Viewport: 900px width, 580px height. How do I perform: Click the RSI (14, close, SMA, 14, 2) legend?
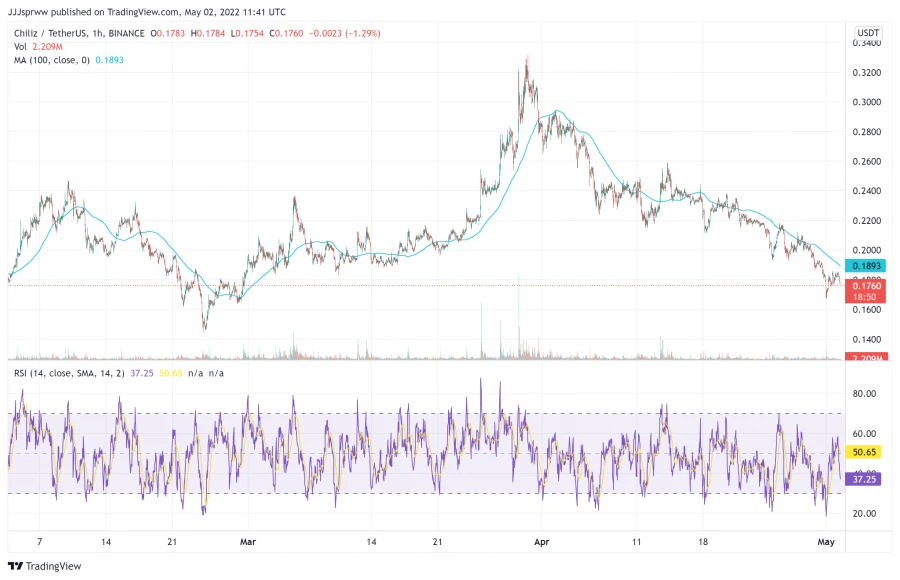point(69,373)
